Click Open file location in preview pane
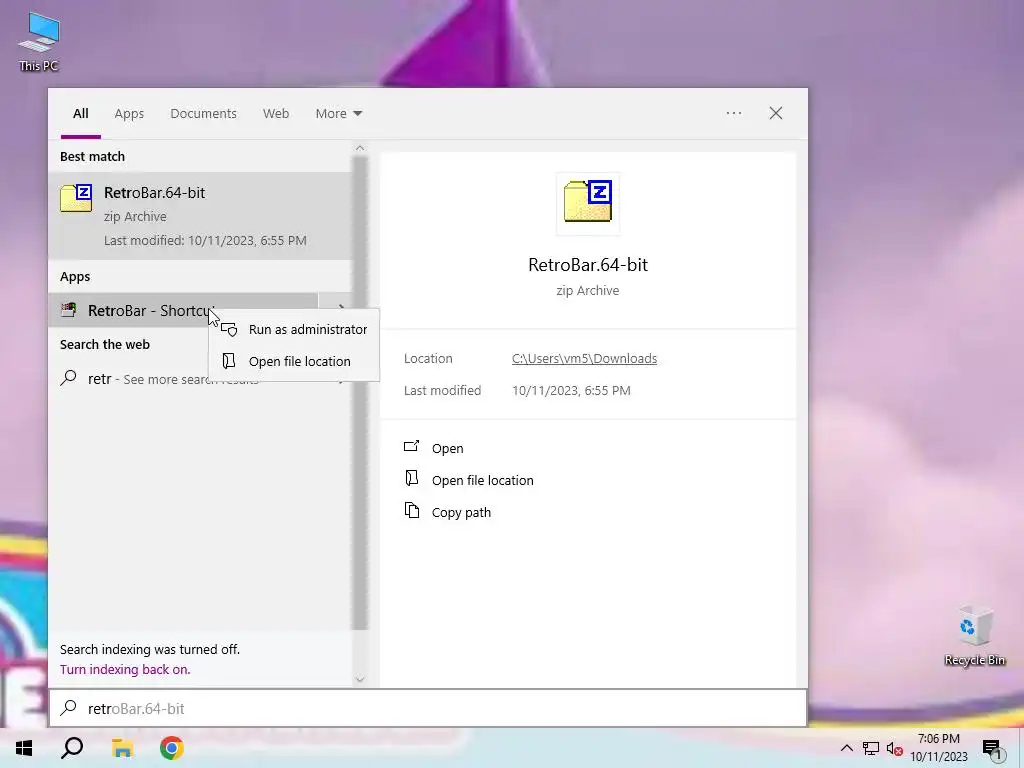 483,481
